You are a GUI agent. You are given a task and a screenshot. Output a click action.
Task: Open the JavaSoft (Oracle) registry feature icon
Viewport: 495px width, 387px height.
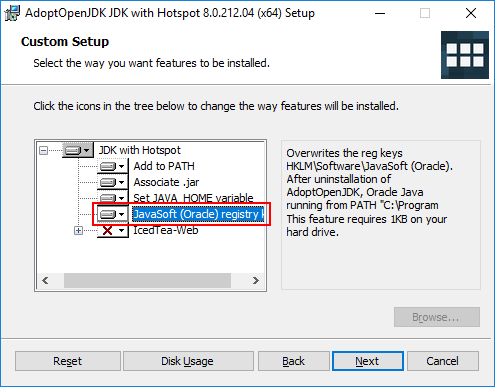click(x=113, y=214)
